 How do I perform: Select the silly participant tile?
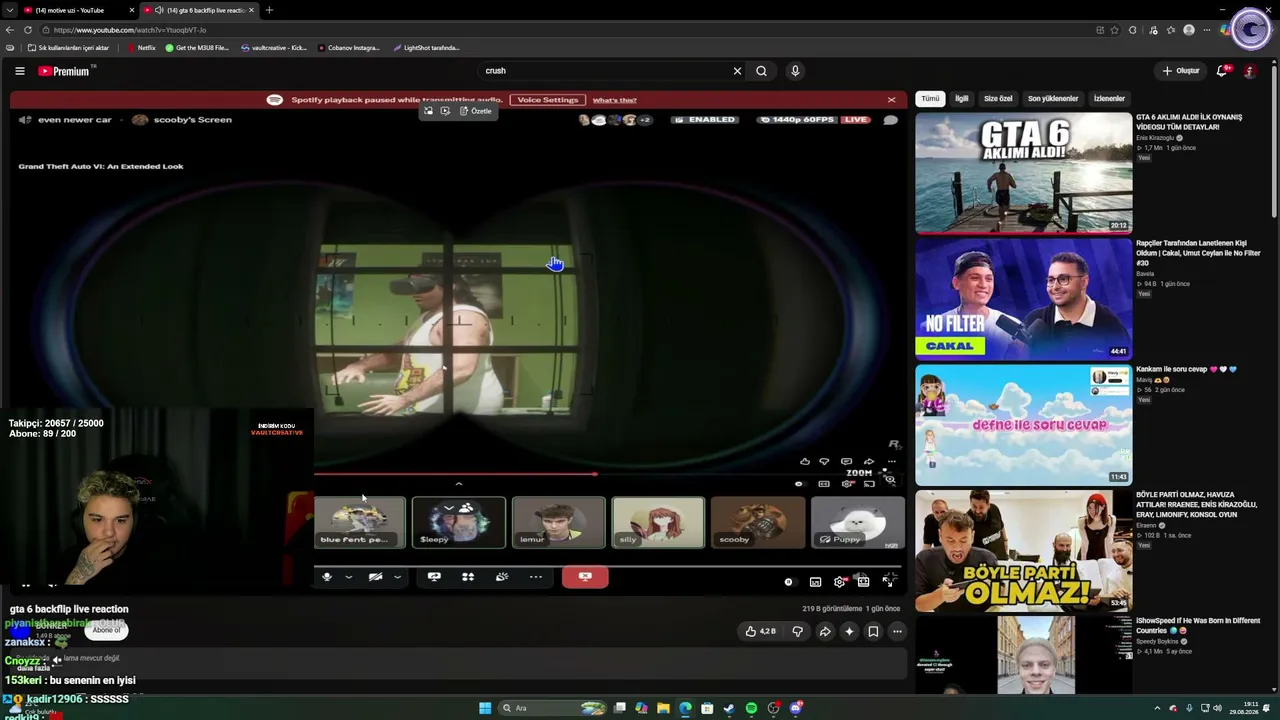click(x=658, y=522)
